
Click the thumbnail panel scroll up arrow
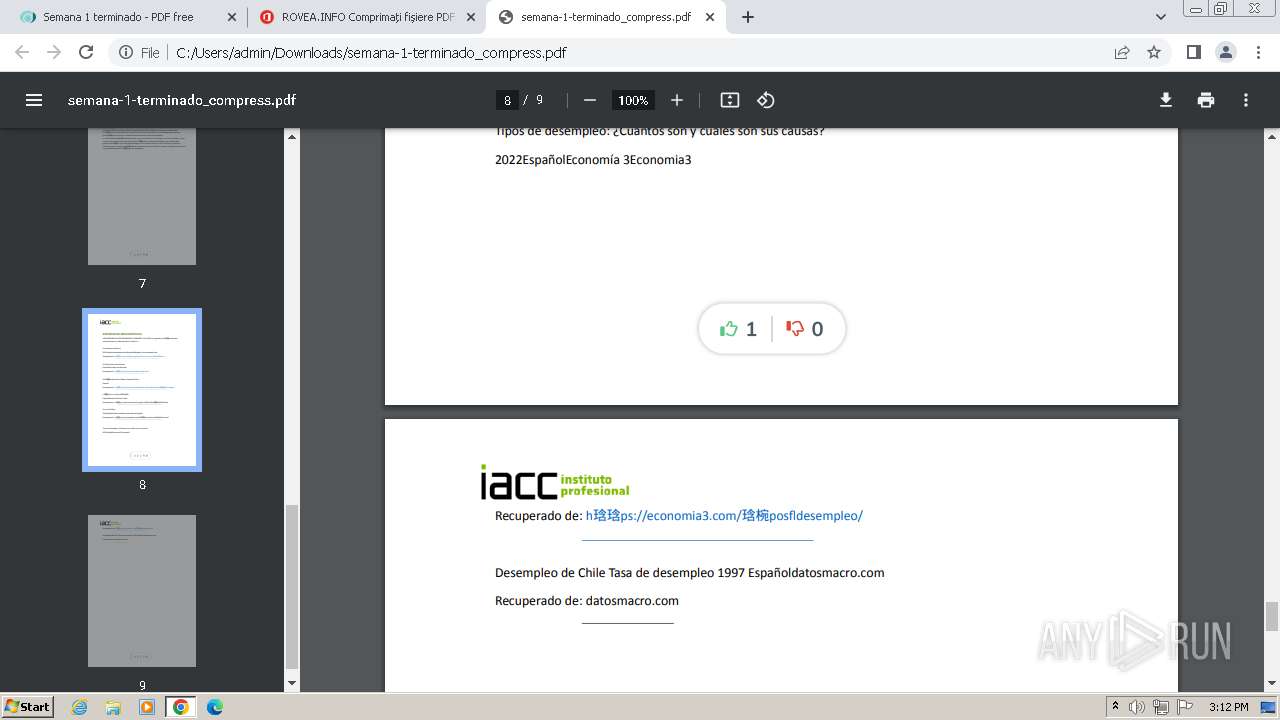pos(292,136)
